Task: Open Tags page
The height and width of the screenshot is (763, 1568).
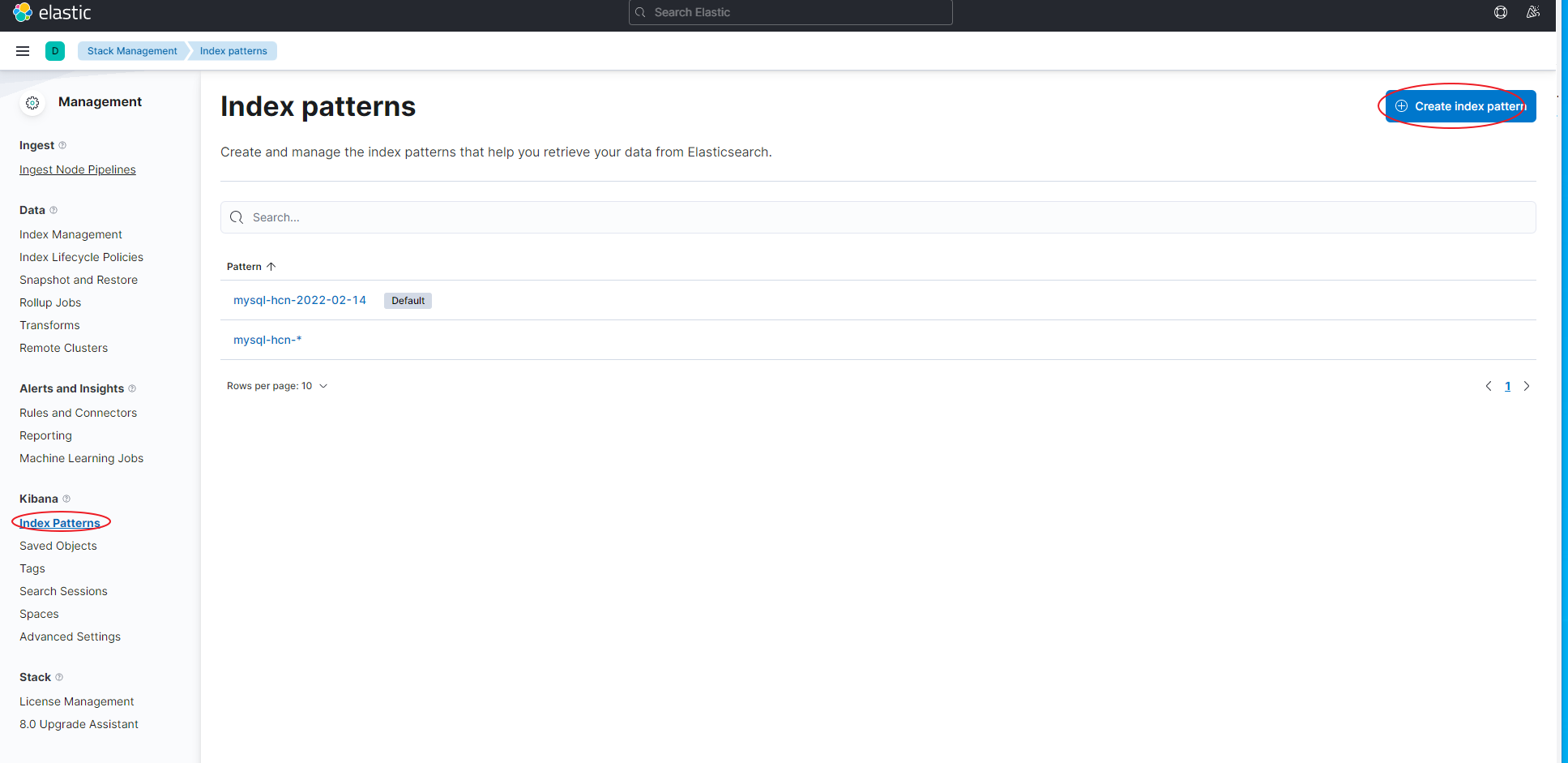Action: 32,568
